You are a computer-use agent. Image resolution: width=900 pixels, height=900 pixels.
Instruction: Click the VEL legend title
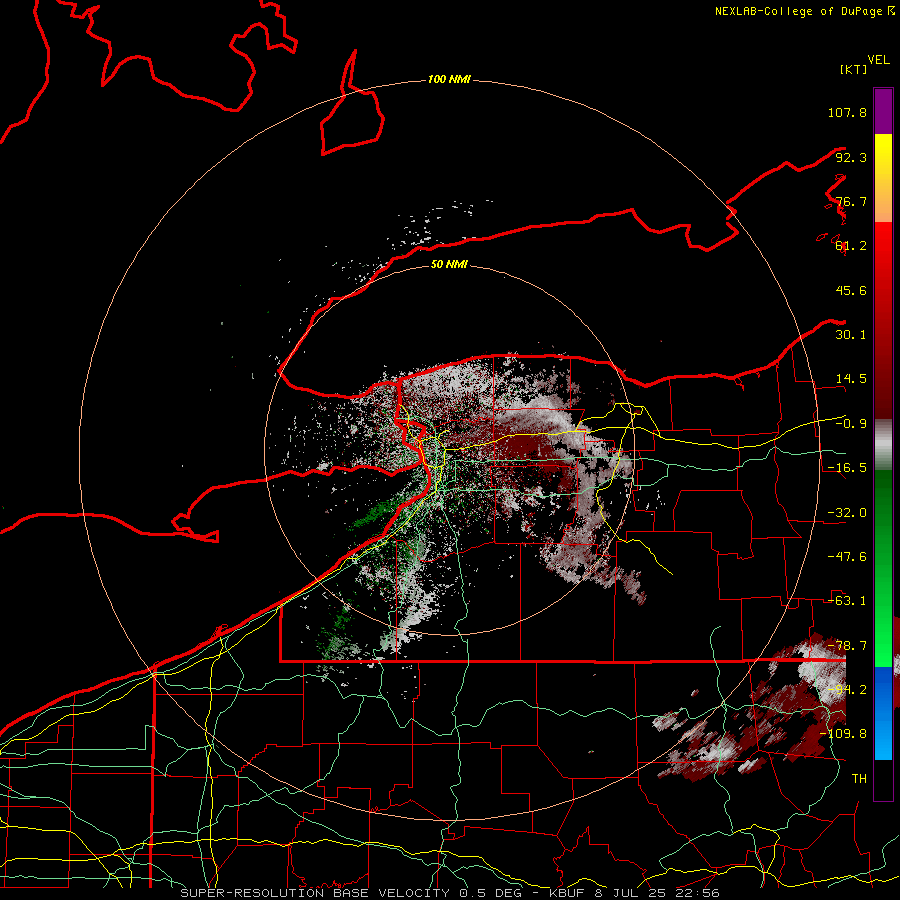[x=878, y=60]
